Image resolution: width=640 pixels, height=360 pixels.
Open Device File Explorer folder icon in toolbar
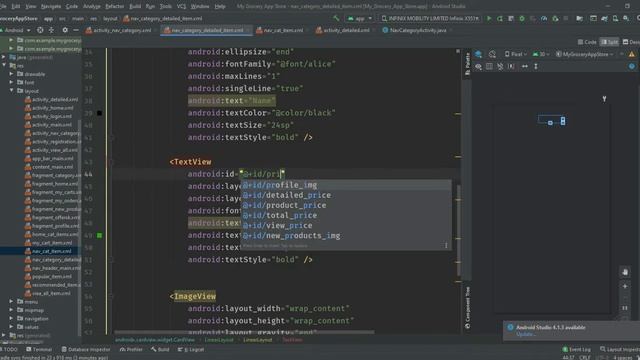tap(580, 18)
